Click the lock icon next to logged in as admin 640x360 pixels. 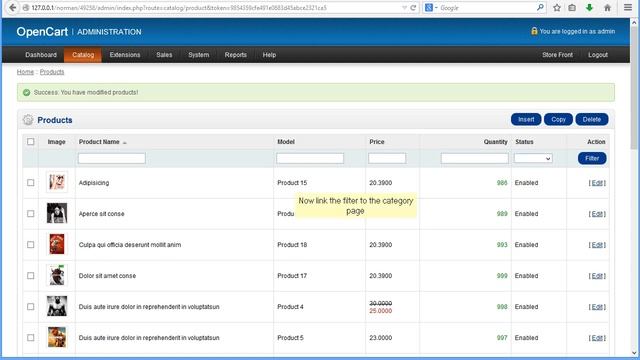[x=534, y=31]
